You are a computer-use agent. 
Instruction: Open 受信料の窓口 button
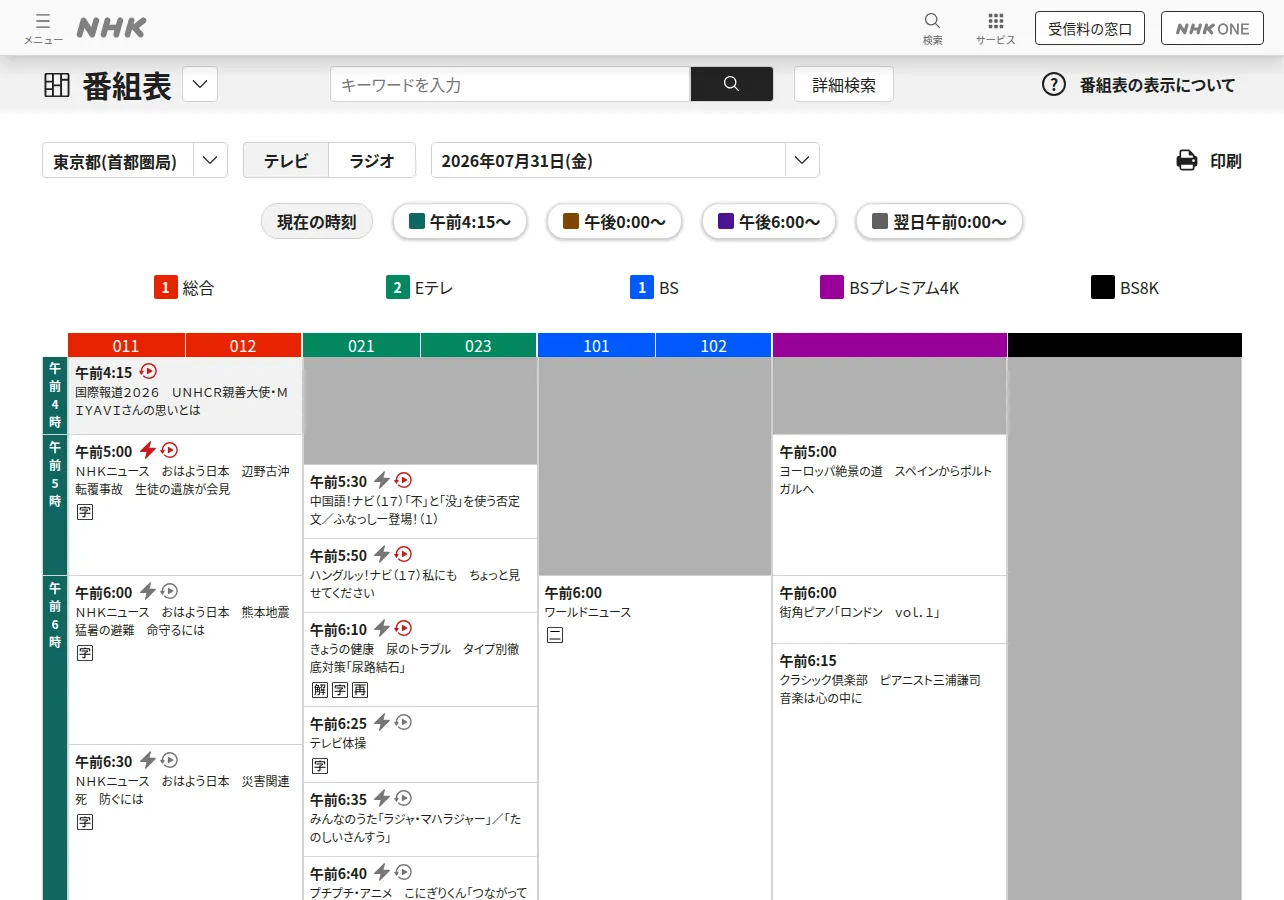(1090, 28)
